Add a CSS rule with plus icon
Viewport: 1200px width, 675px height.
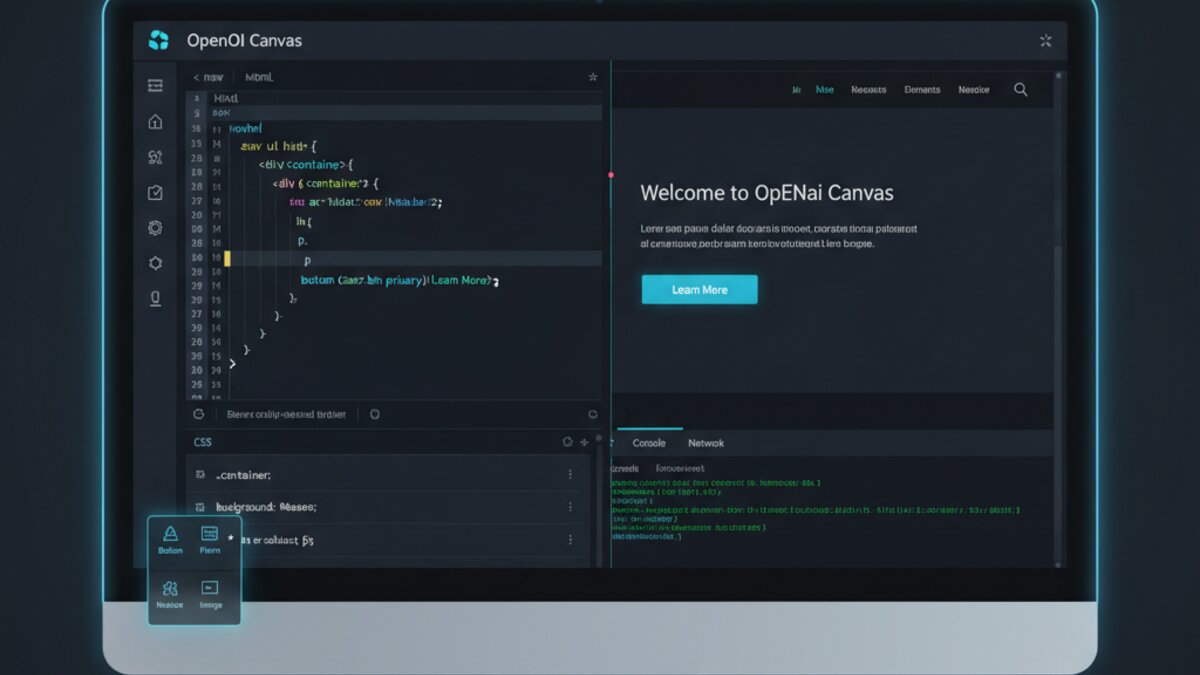(x=585, y=441)
